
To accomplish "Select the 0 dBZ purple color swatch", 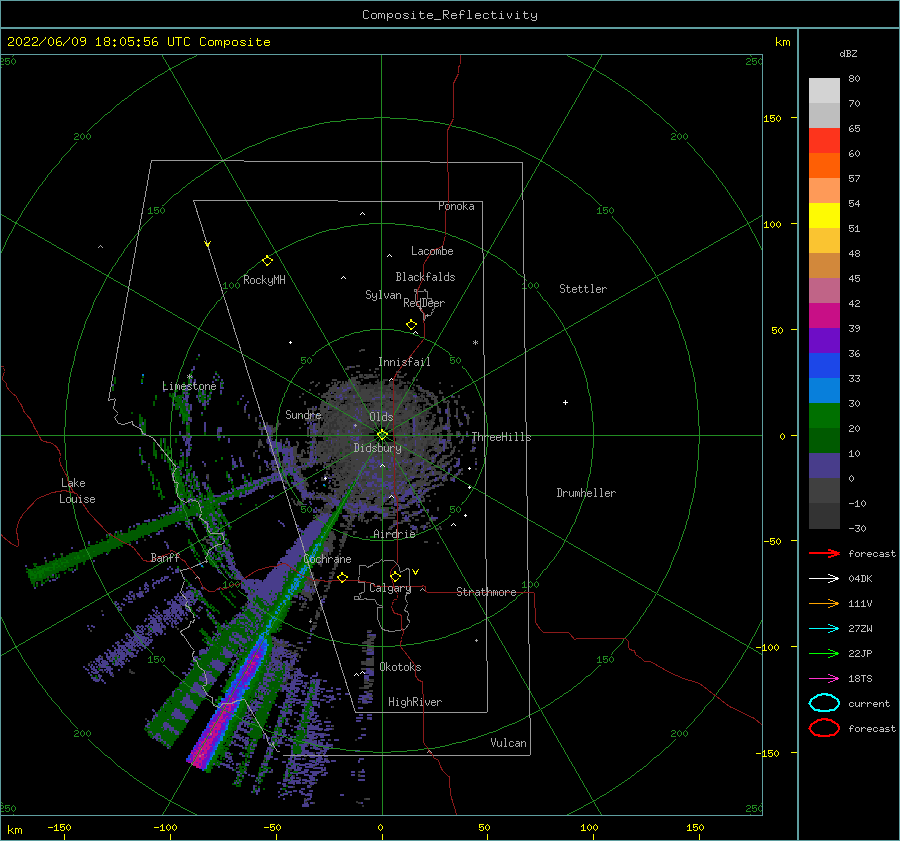I will click(x=824, y=466).
